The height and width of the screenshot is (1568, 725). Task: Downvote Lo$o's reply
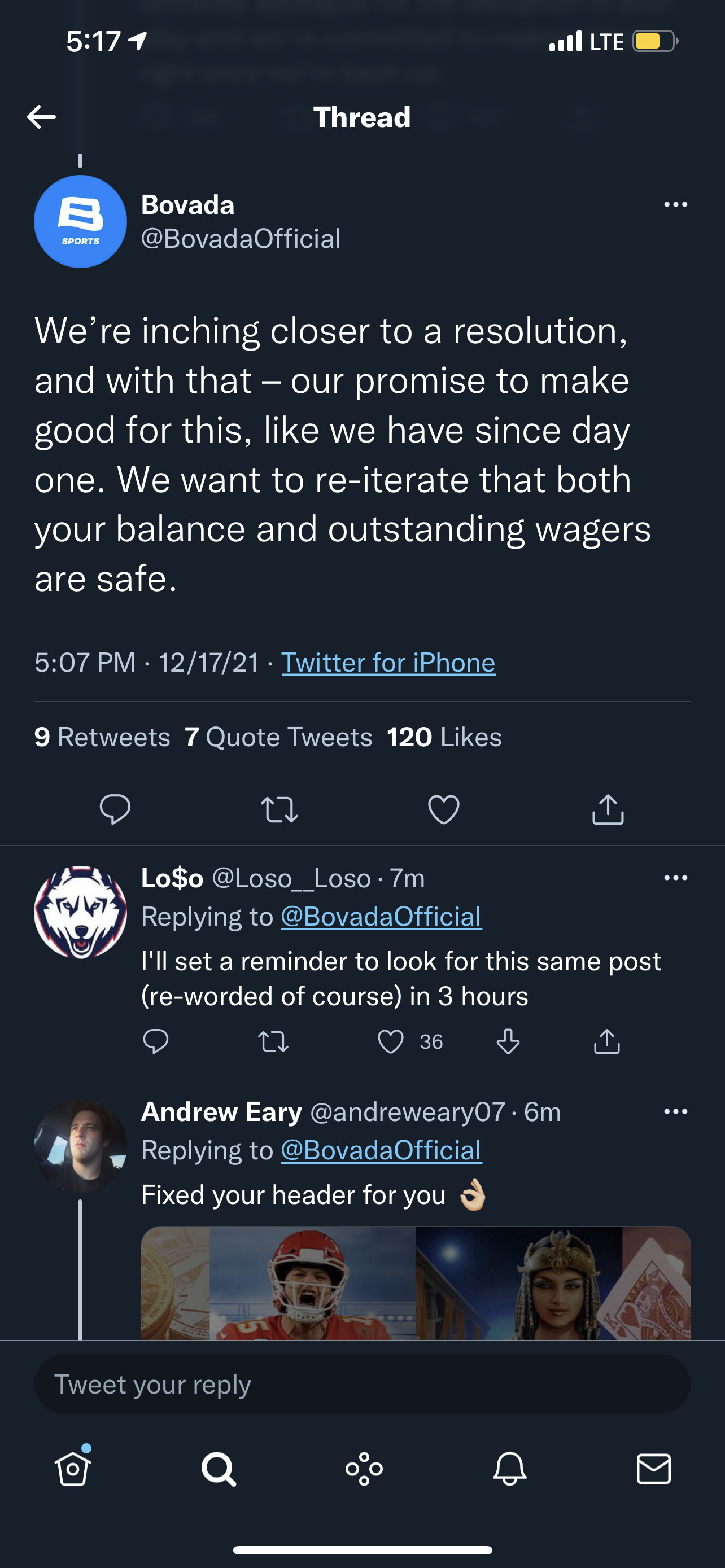508,1041
